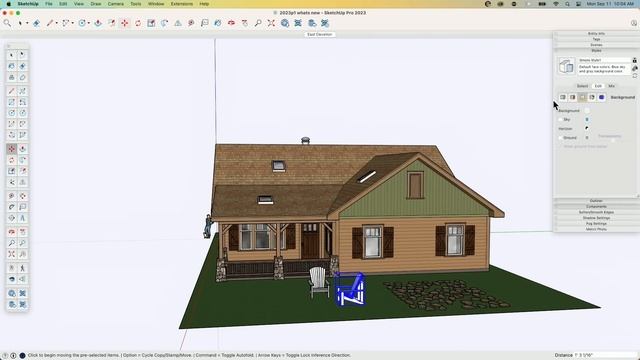
Task: Open the Window menu
Action: point(156,4)
